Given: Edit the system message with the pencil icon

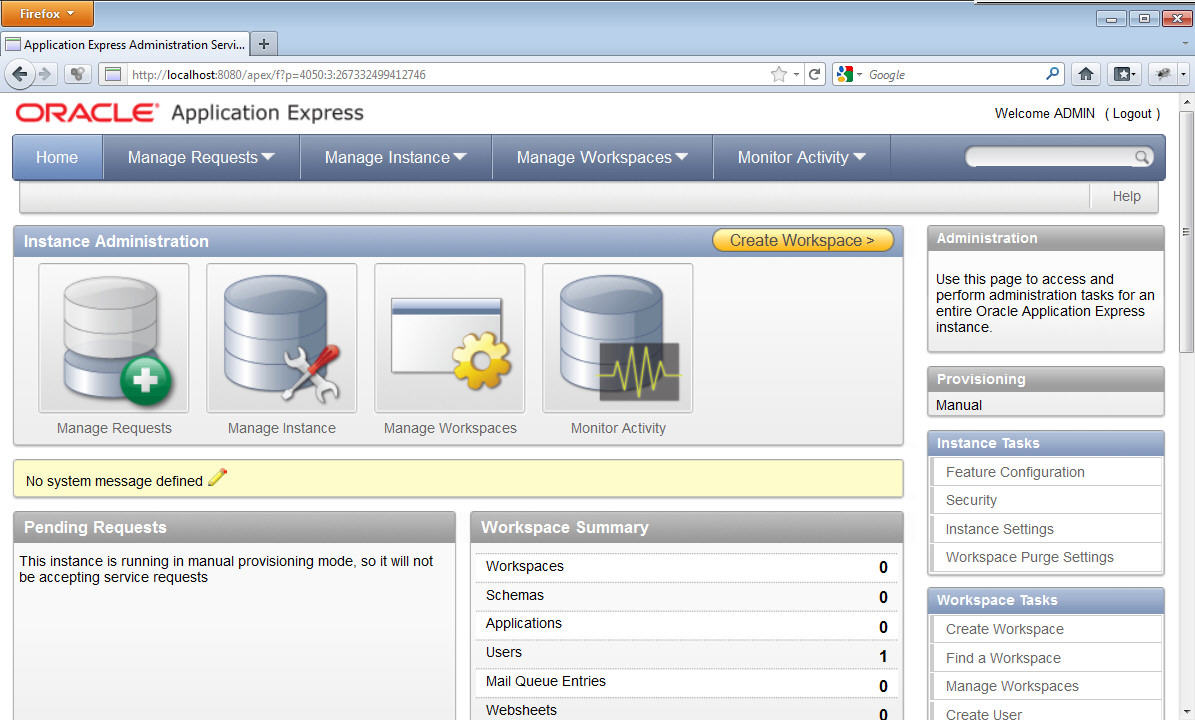Looking at the screenshot, I should pyautogui.click(x=217, y=480).
